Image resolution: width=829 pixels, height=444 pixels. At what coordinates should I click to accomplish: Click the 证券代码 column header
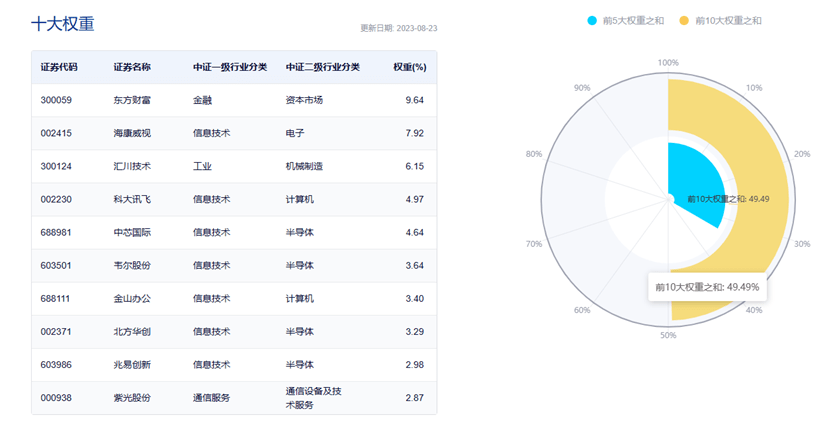59,67
